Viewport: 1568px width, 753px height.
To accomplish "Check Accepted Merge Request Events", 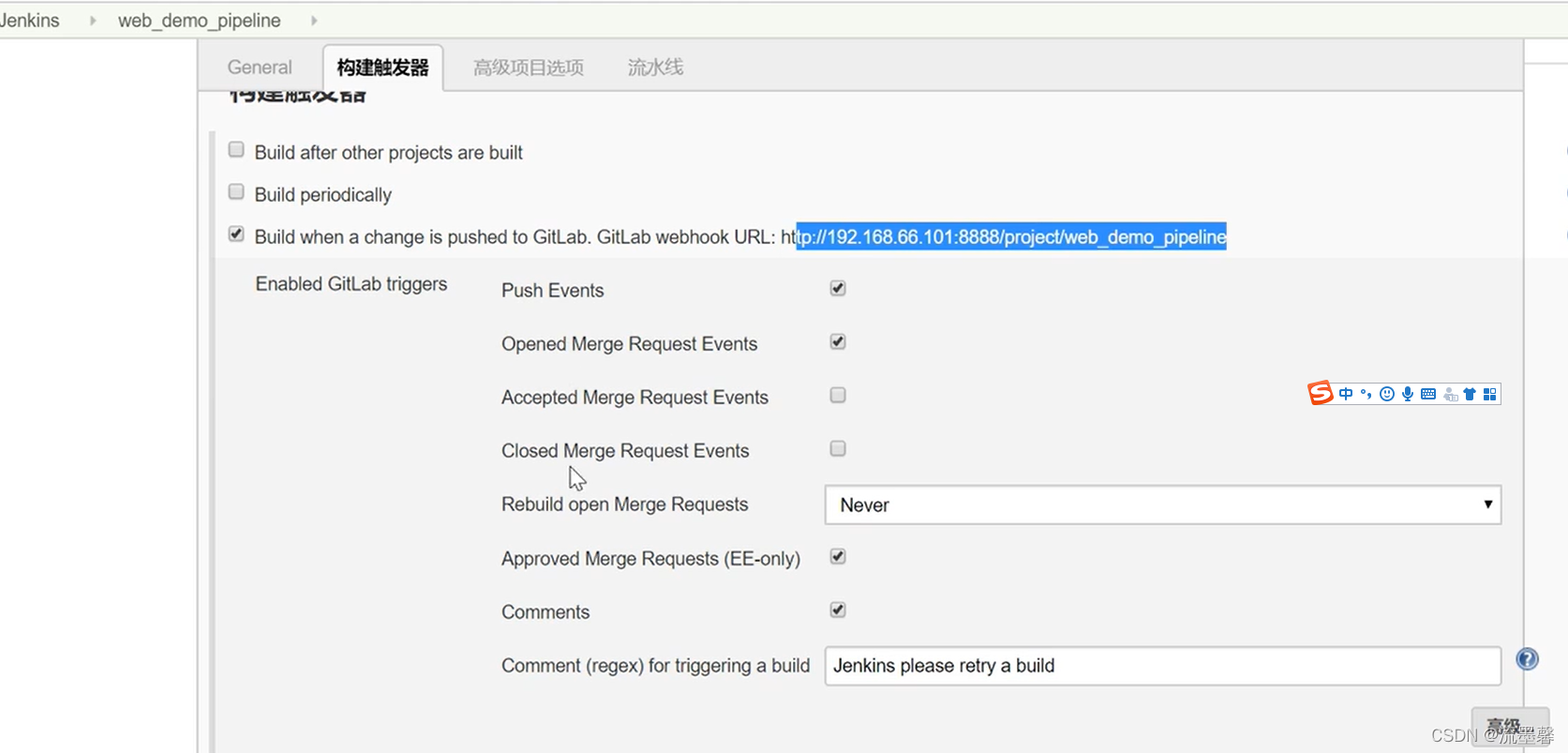I will [x=838, y=395].
